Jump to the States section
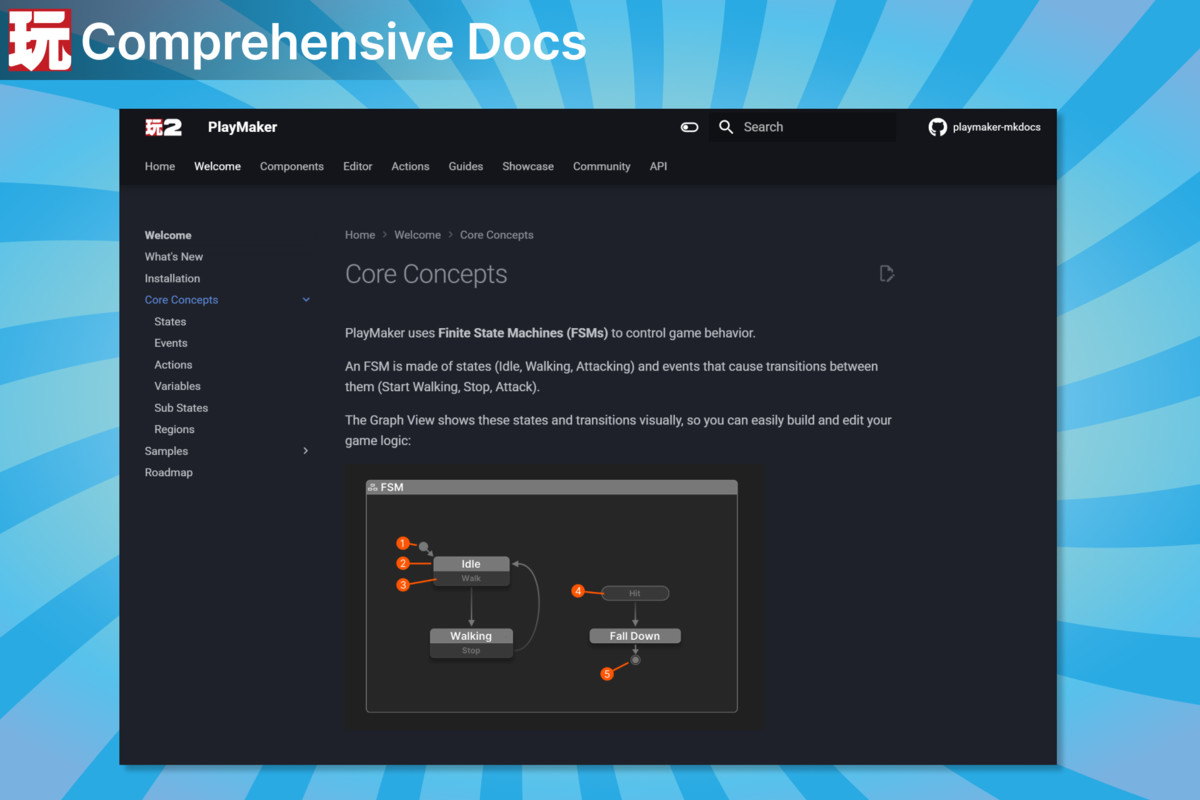1200x800 pixels. point(170,322)
